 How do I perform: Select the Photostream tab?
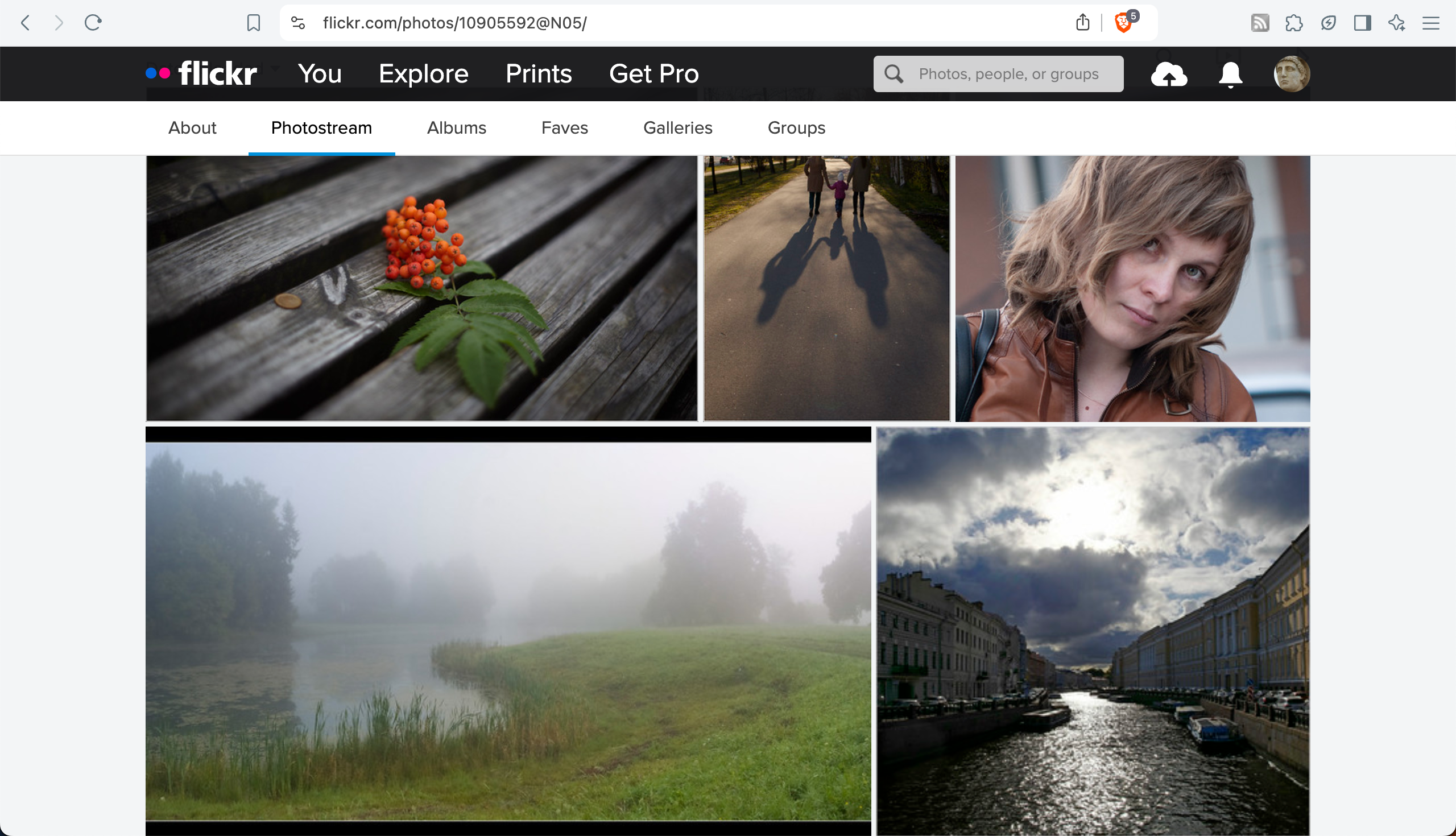coord(321,128)
